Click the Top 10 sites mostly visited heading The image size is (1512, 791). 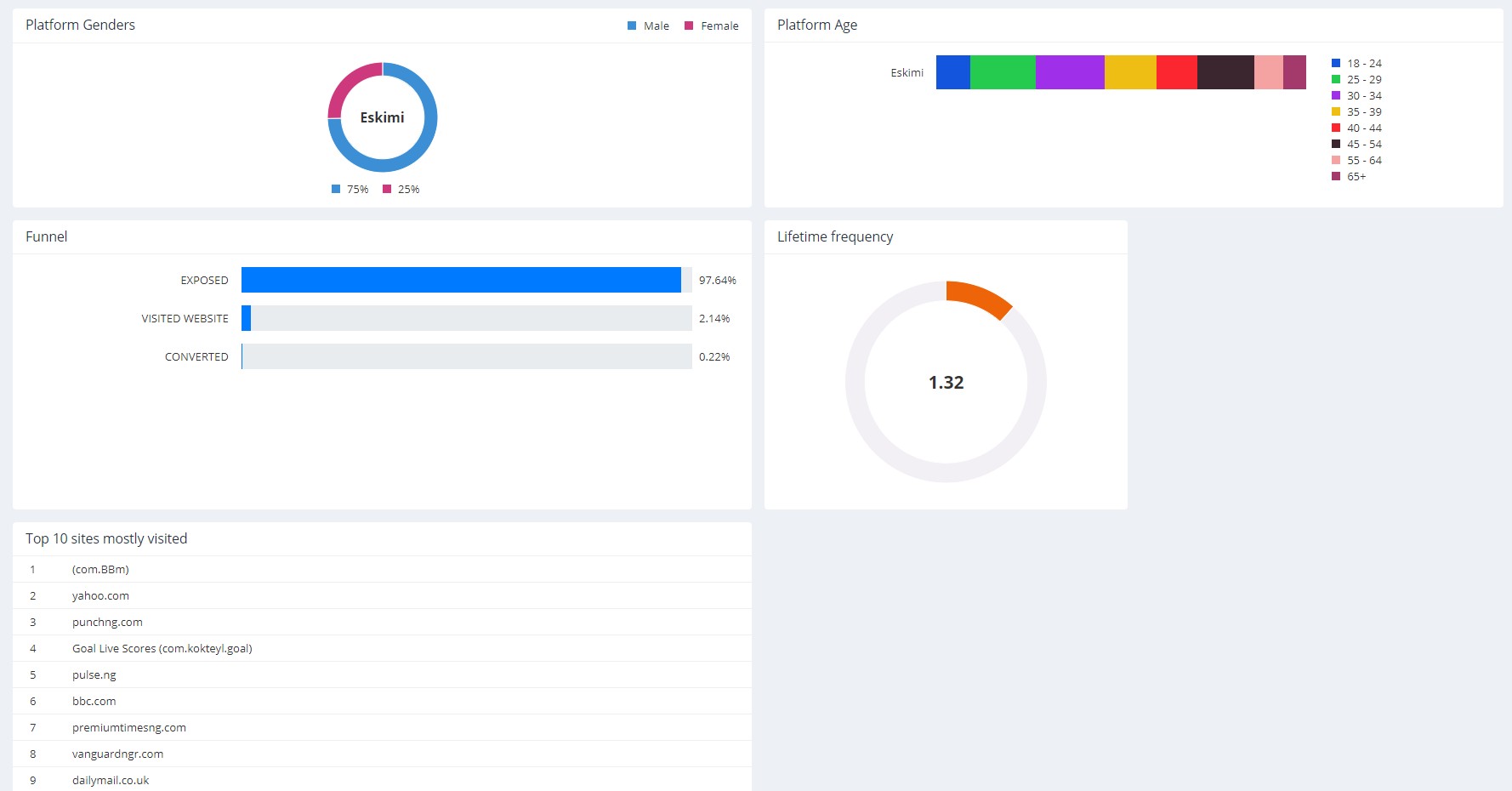click(x=106, y=538)
